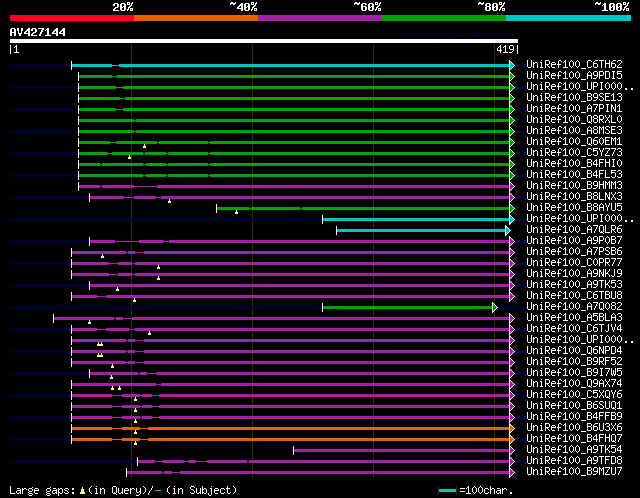Select the UniRef100_B8AYU5 label
This screenshot has height=498, width=640.
pos(574,207)
